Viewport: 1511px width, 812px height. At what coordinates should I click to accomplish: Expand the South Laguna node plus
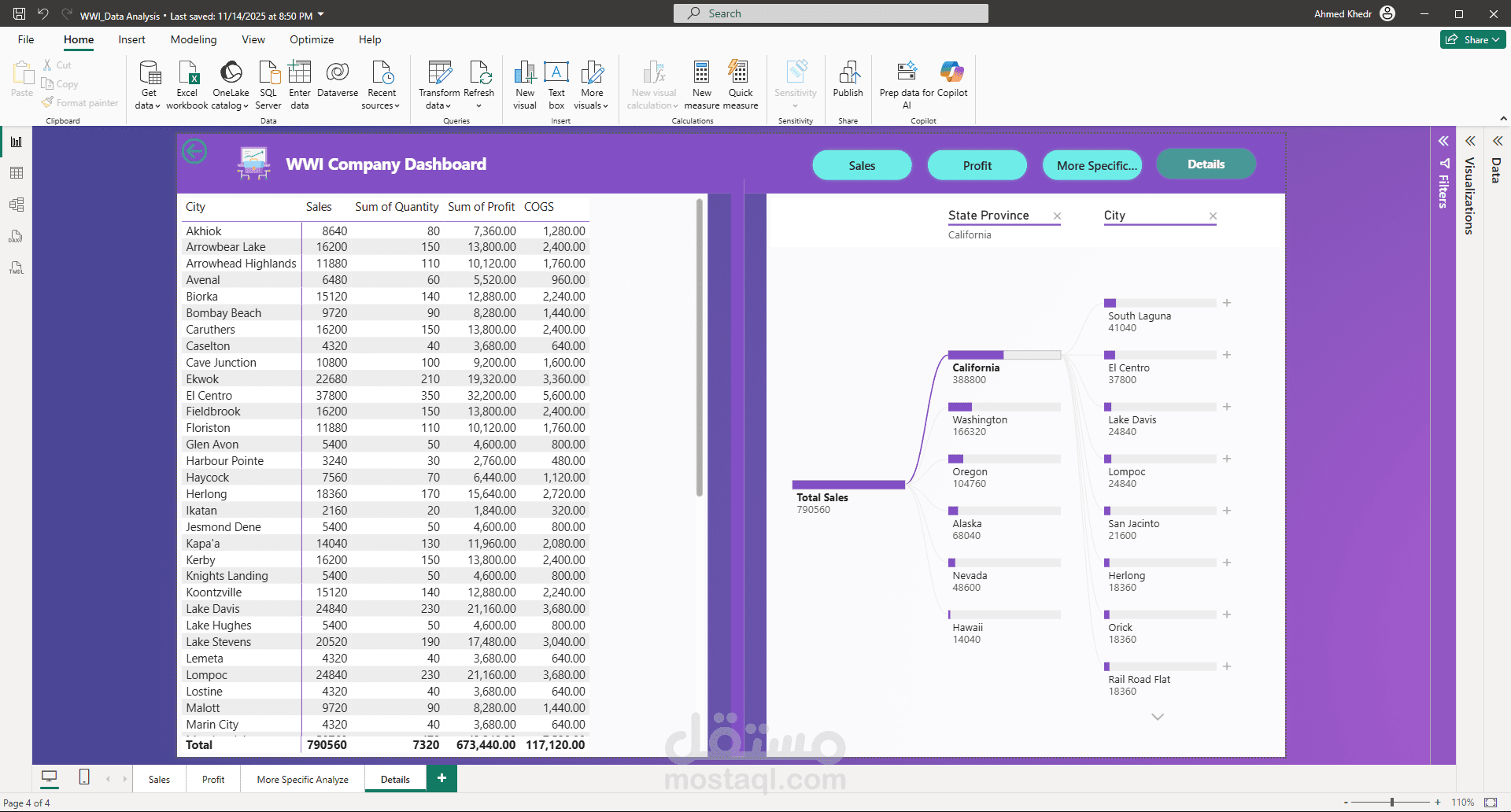tap(1227, 303)
